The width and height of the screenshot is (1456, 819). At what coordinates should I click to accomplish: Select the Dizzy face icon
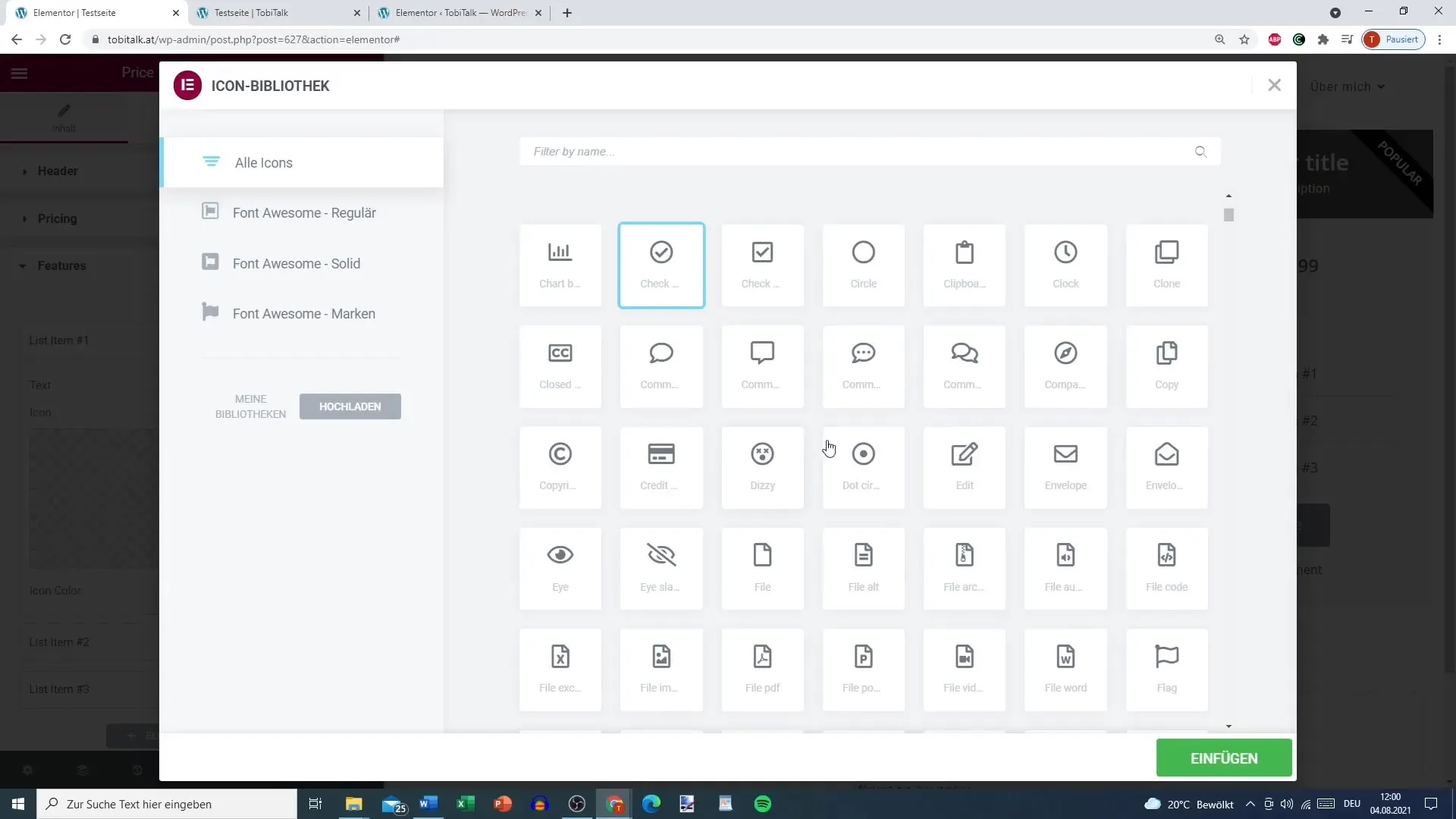coord(762,467)
